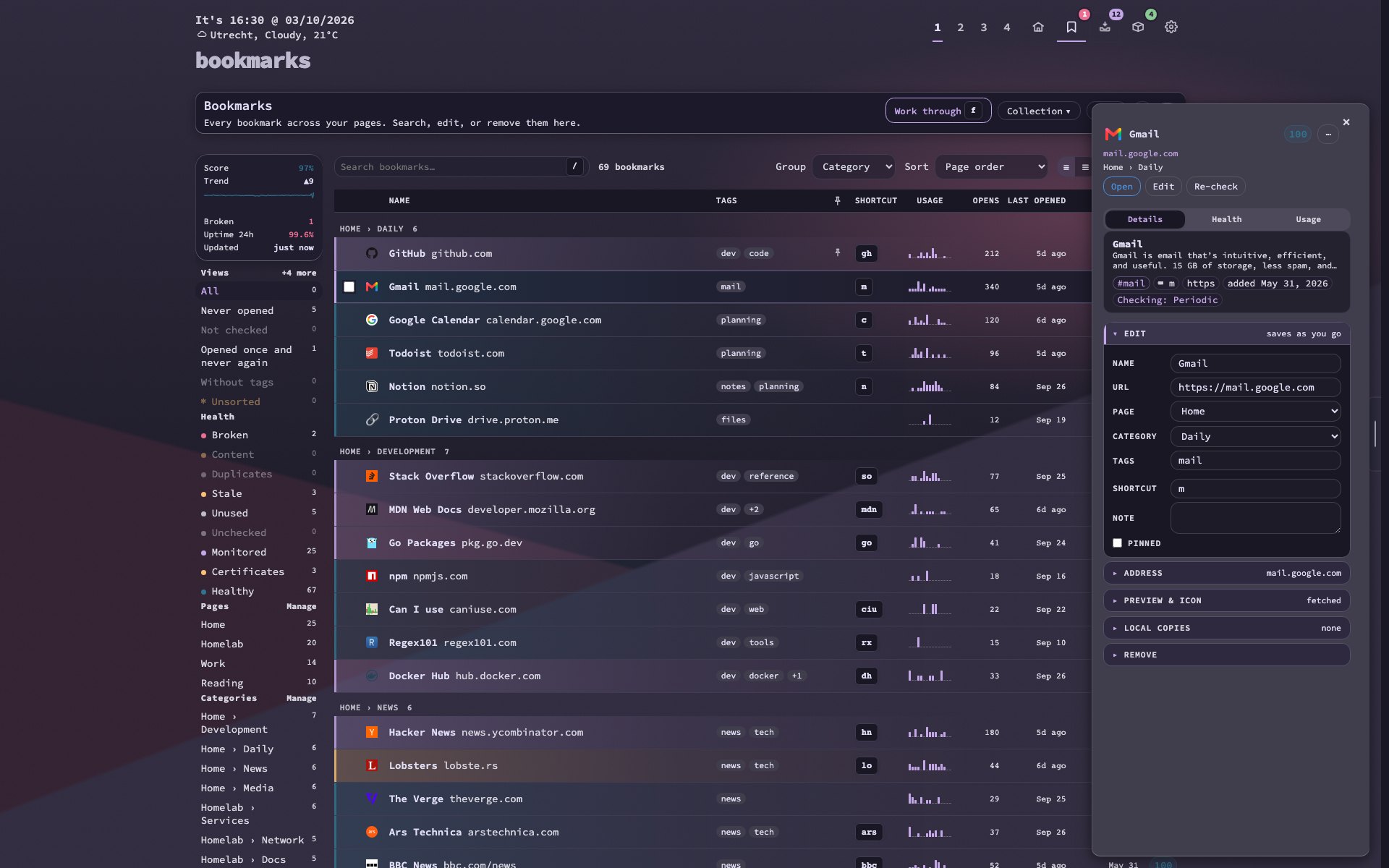
Task: Click the Hacker News favicon
Action: (372, 732)
